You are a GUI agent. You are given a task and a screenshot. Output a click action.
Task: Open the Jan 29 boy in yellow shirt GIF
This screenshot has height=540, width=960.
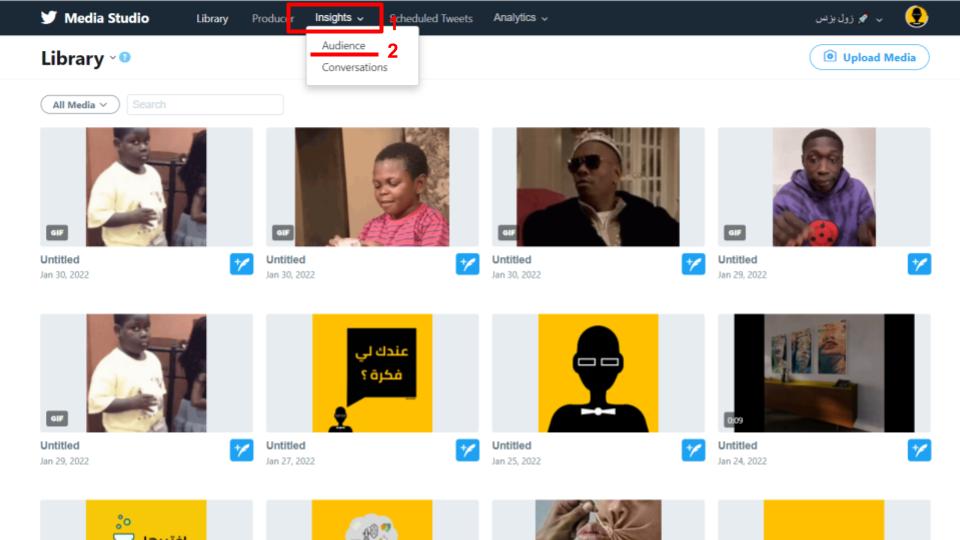(146, 373)
